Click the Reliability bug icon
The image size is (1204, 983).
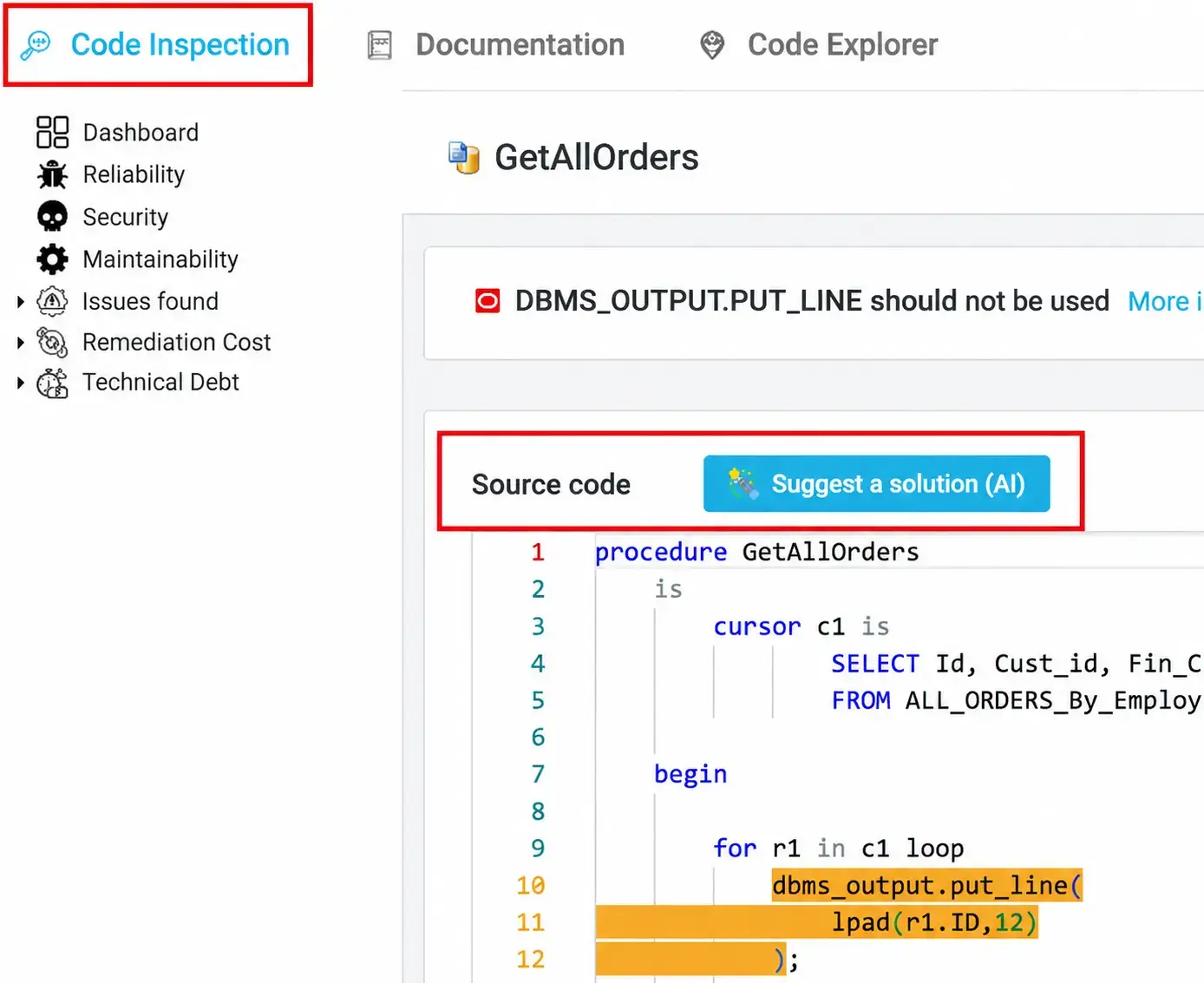coord(52,174)
